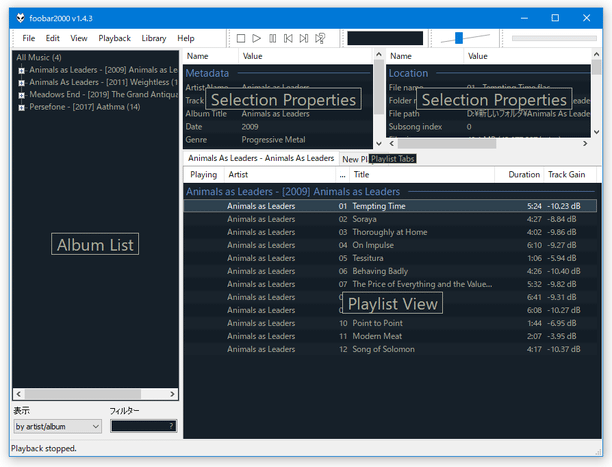Click the black visualization box in toolbar
Screen dimensions: 612x467
pos(385,38)
